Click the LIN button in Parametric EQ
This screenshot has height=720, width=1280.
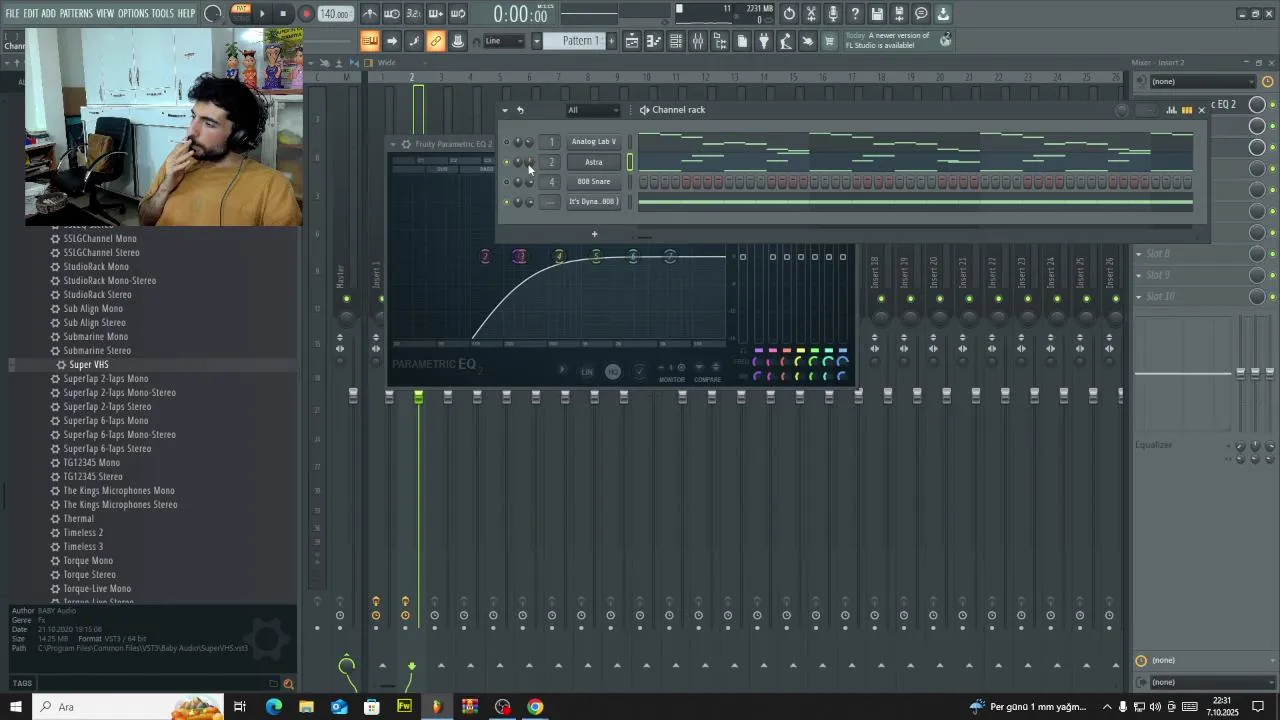[587, 372]
